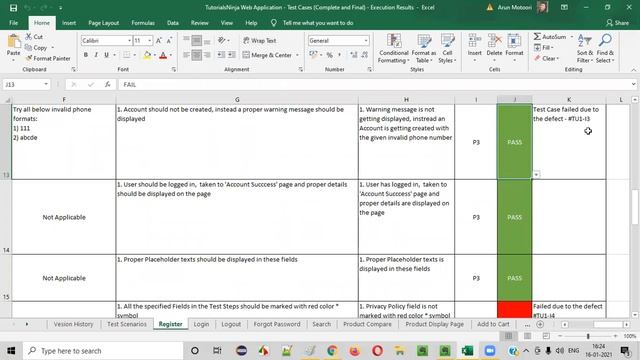Screen dimensions: 640x360
Task: Open the Borders button
Action: point(127,55)
